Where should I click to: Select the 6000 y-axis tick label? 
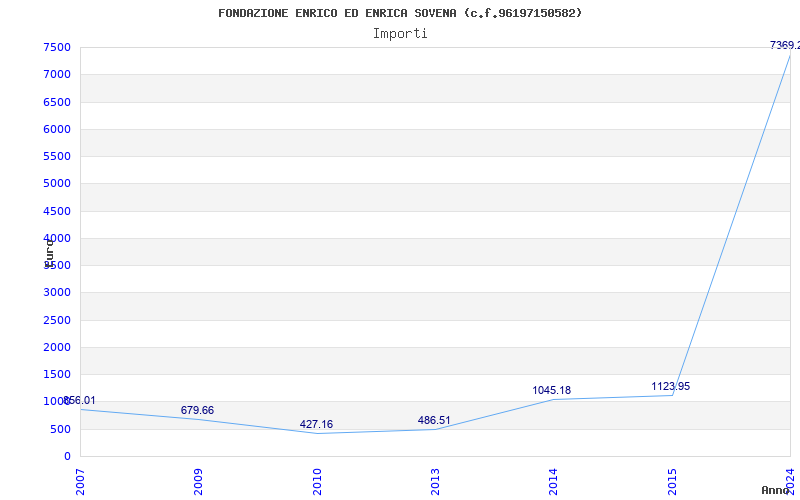(x=57, y=129)
